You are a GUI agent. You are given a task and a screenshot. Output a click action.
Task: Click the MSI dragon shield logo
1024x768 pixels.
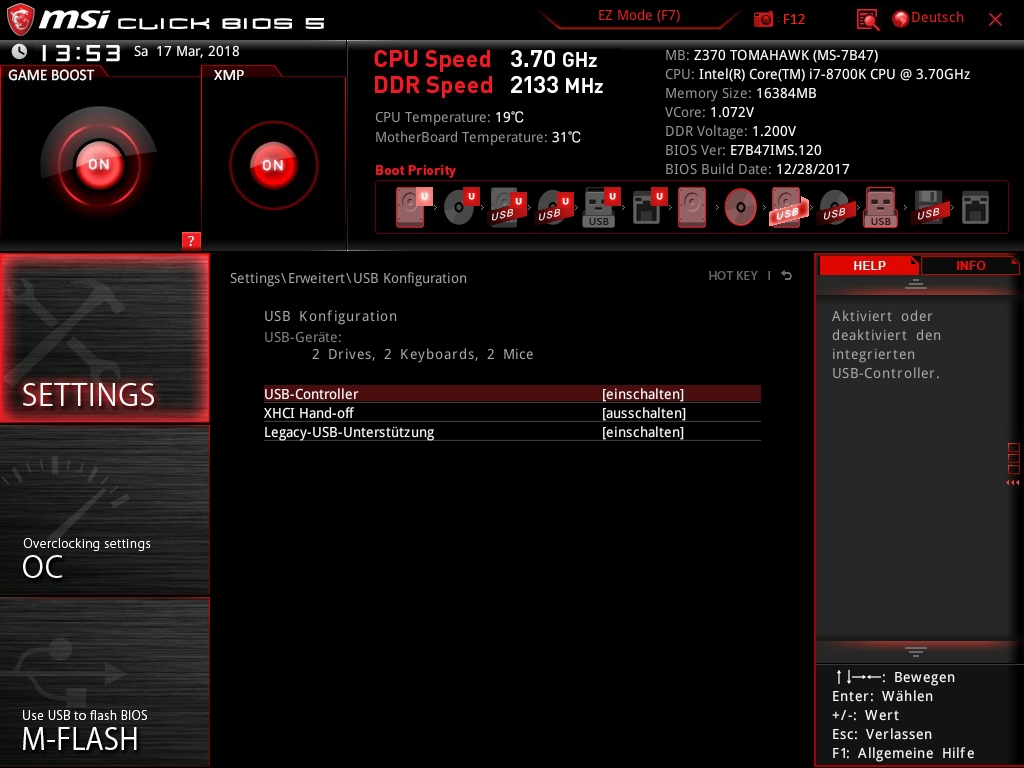(x=20, y=19)
